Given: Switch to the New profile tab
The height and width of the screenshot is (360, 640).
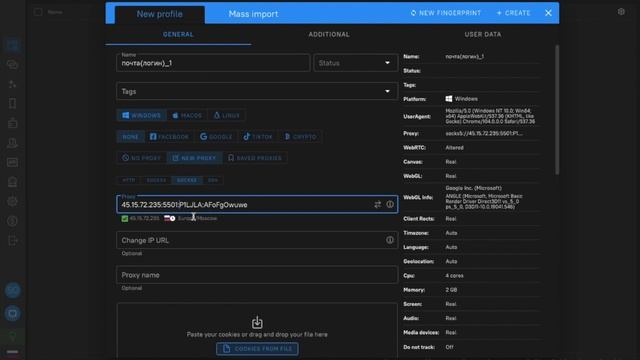Looking at the screenshot, I should (160, 14).
